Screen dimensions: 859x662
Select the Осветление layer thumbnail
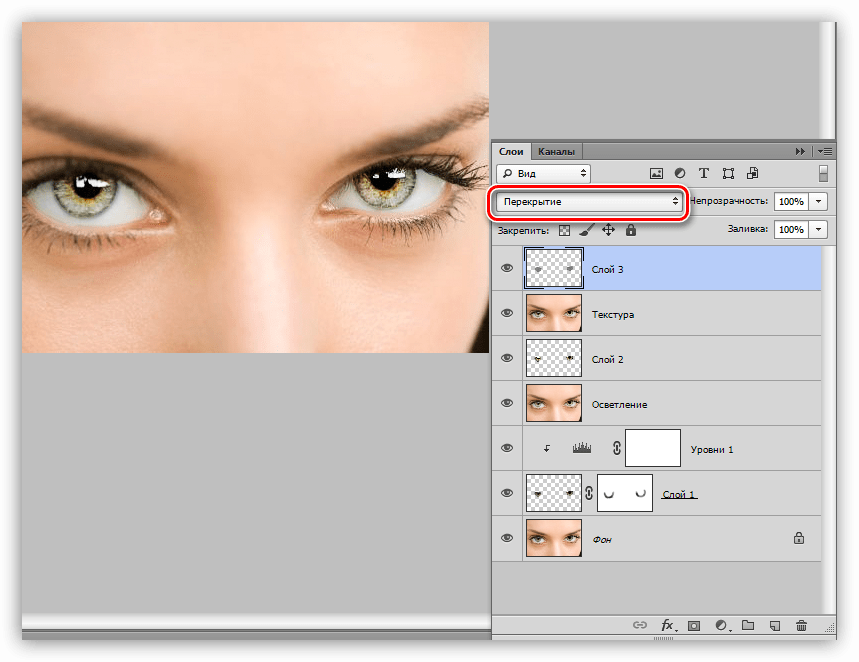click(x=554, y=403)
